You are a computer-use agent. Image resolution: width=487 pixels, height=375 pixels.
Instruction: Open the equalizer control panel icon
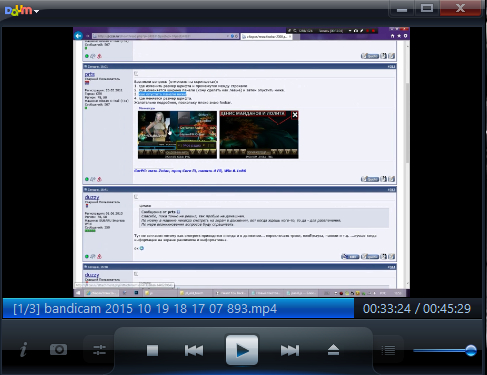[99, 350]
